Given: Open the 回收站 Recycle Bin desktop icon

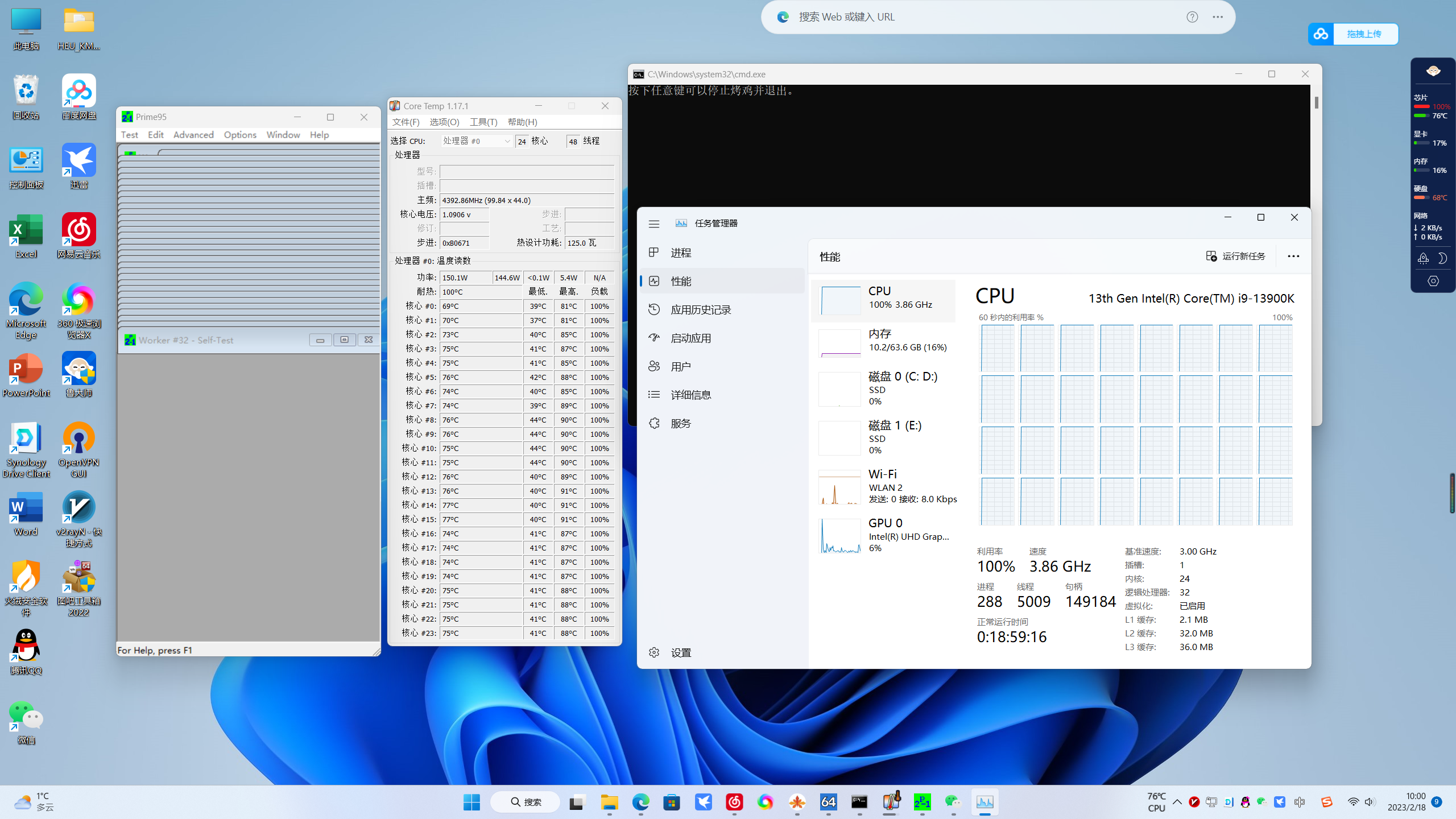Looking at the screenshot, I should [26, 97].
